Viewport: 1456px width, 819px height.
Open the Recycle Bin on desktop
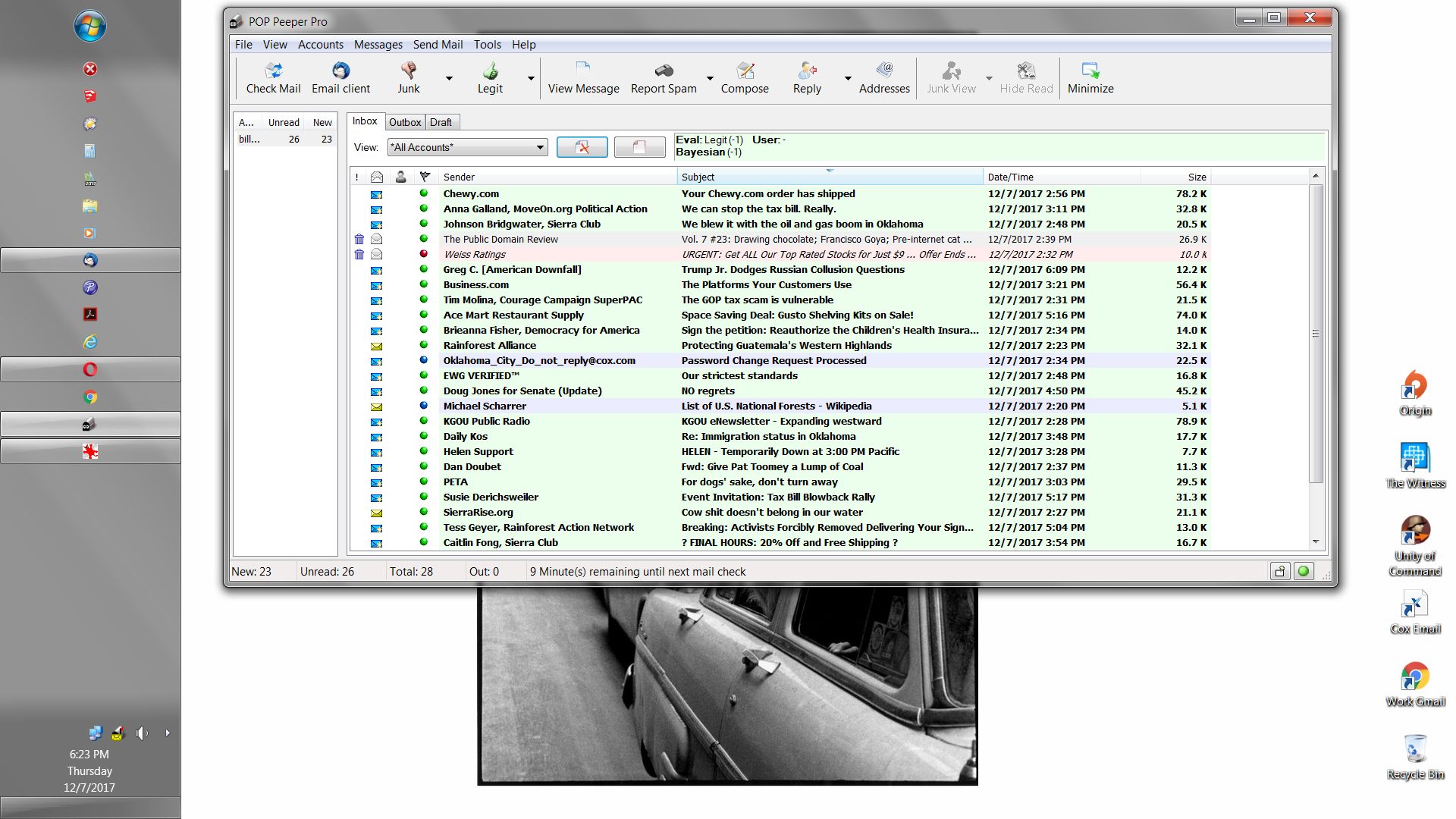pos(1415,758)
